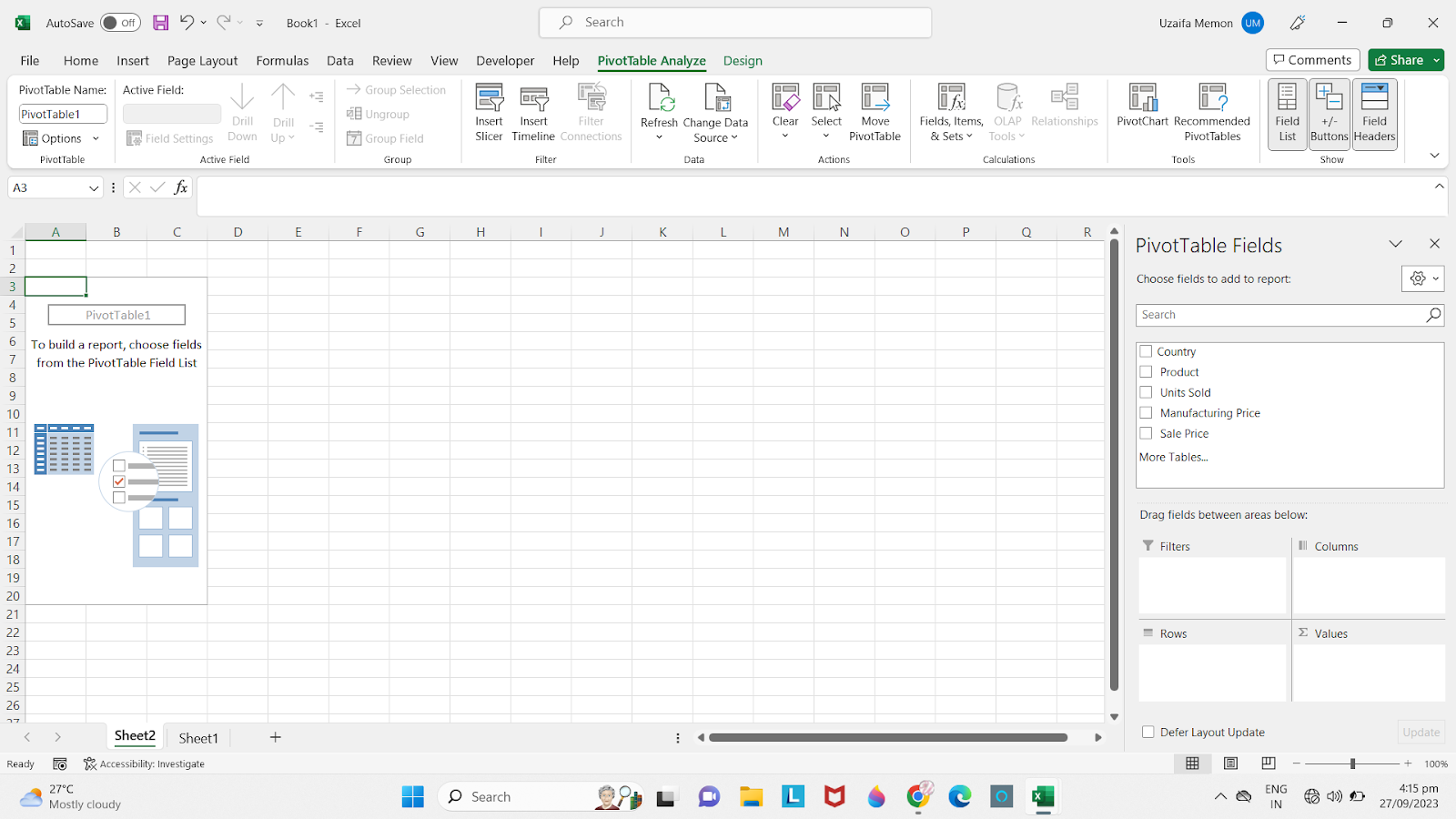Click the Refresh data icon
This screenshot has height=819, width=1456.
(x=661, y=98)
